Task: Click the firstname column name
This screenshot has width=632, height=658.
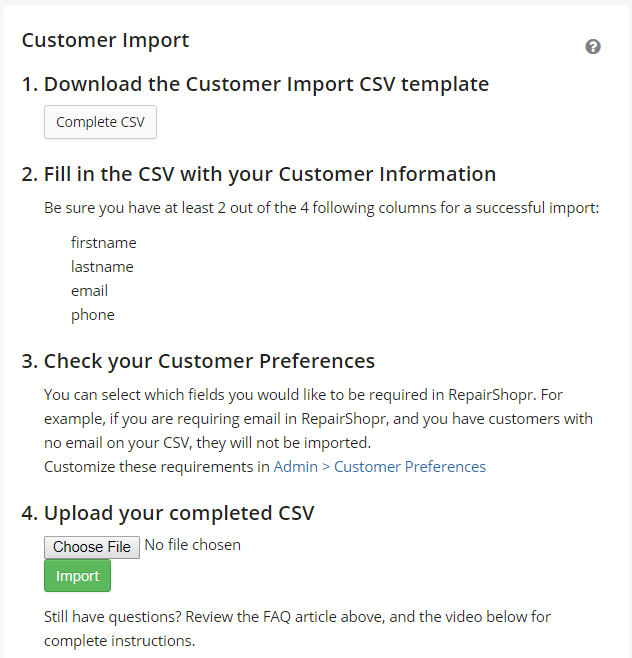Action: pos(104,243)
